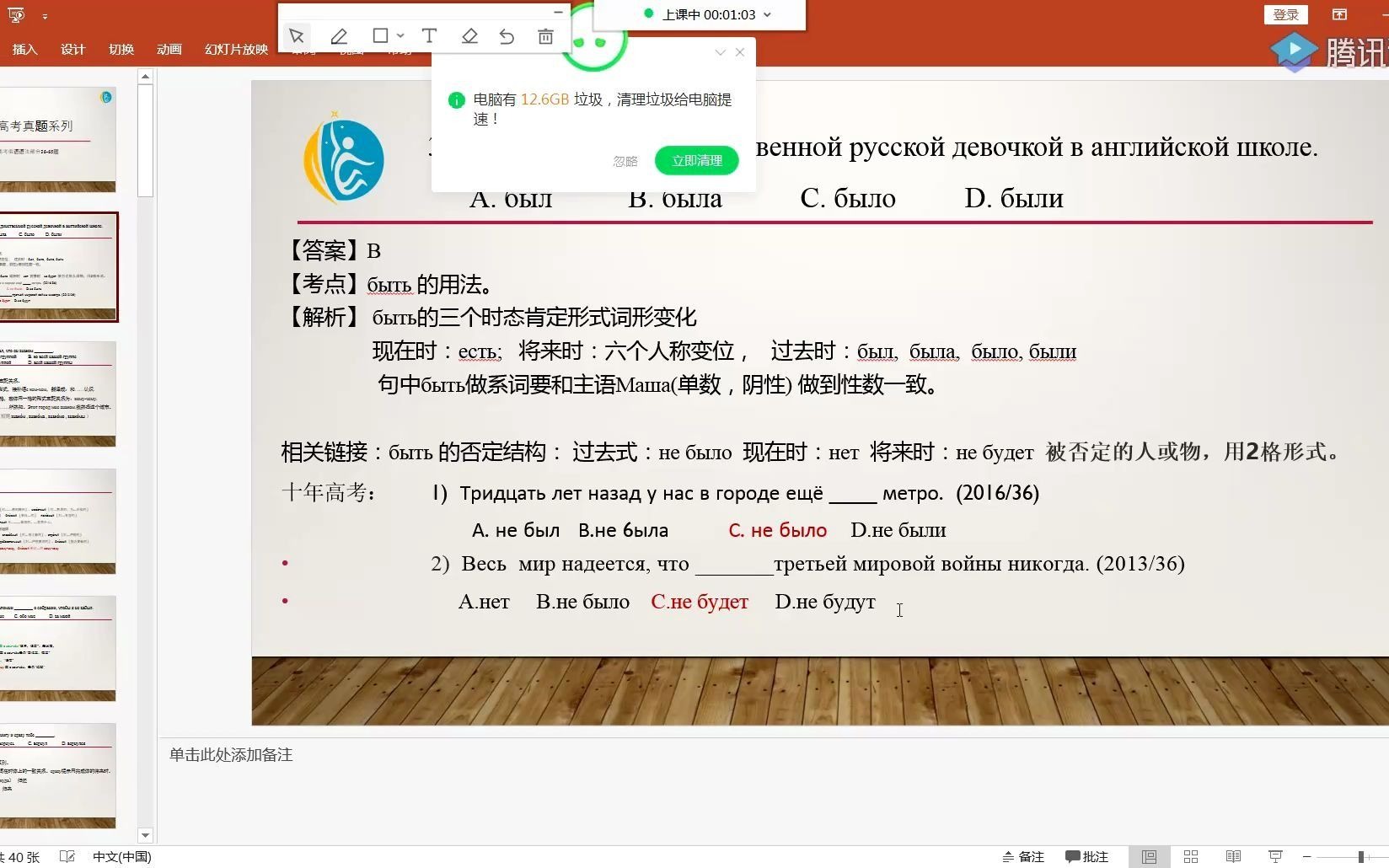Select the 高考真题系列 title slide thumbnail
This screenshot has width=1389, height=868.
click(58, 139)
